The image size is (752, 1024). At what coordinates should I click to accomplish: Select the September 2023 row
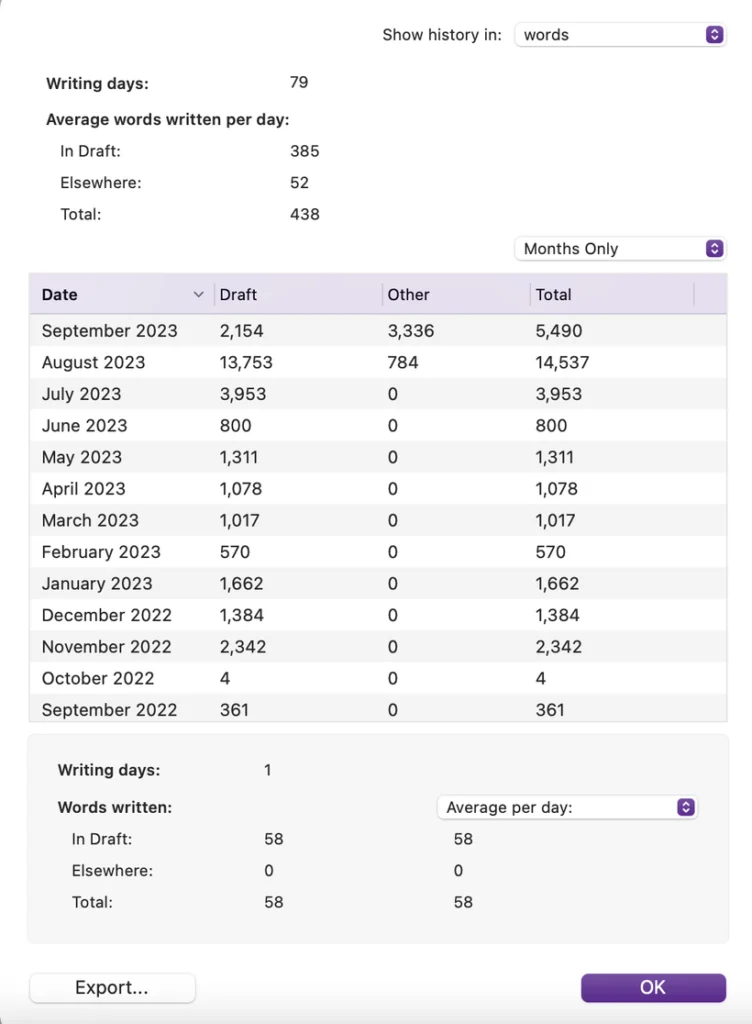coord(378,330)
